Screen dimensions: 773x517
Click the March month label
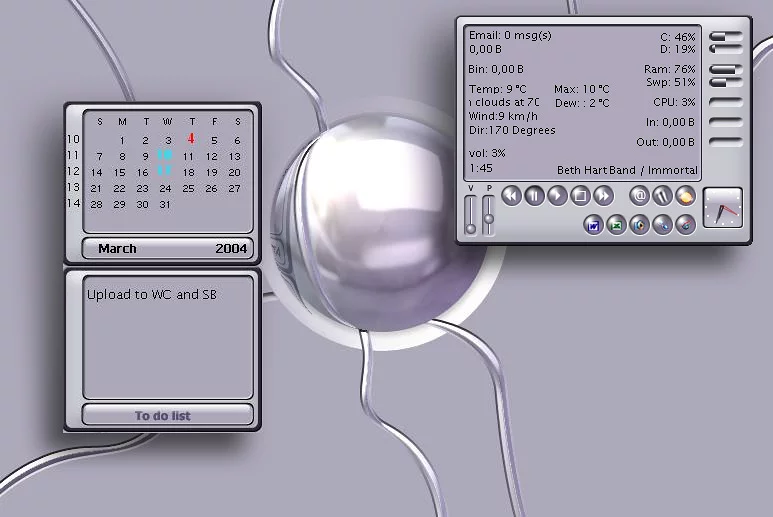click(x=118, y=249)
